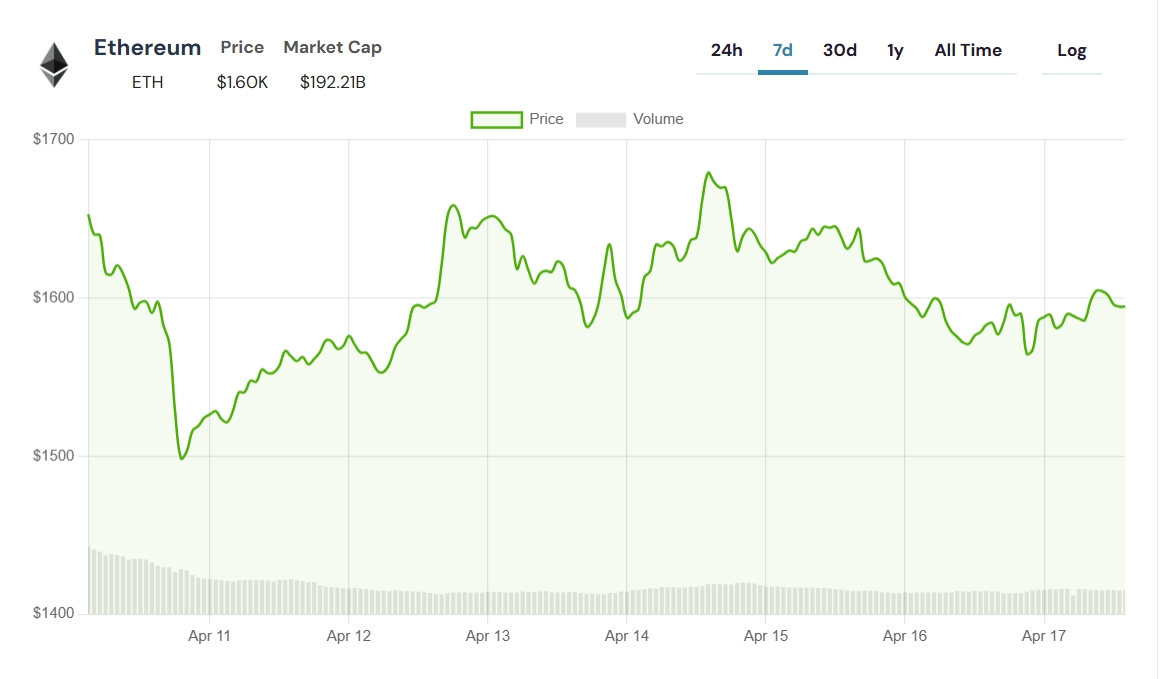Toggle the Volume series legend
This screenshot has height=679, width=1161.
point(629,119)
